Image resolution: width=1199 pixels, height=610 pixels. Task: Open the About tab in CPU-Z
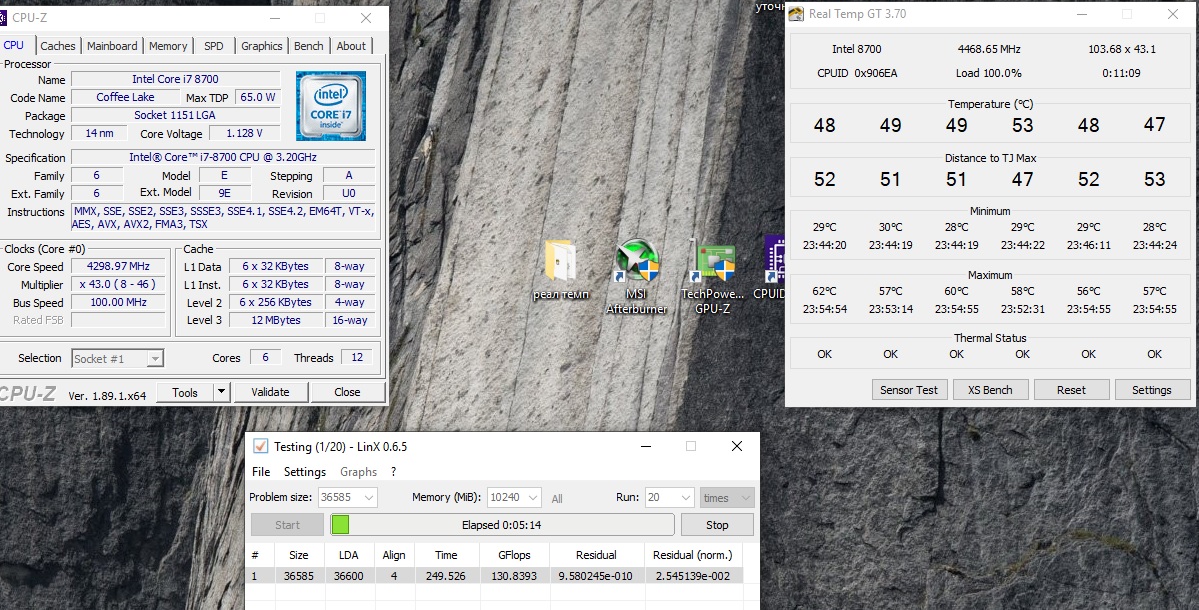pyautogui.click(x=351, y=46)
